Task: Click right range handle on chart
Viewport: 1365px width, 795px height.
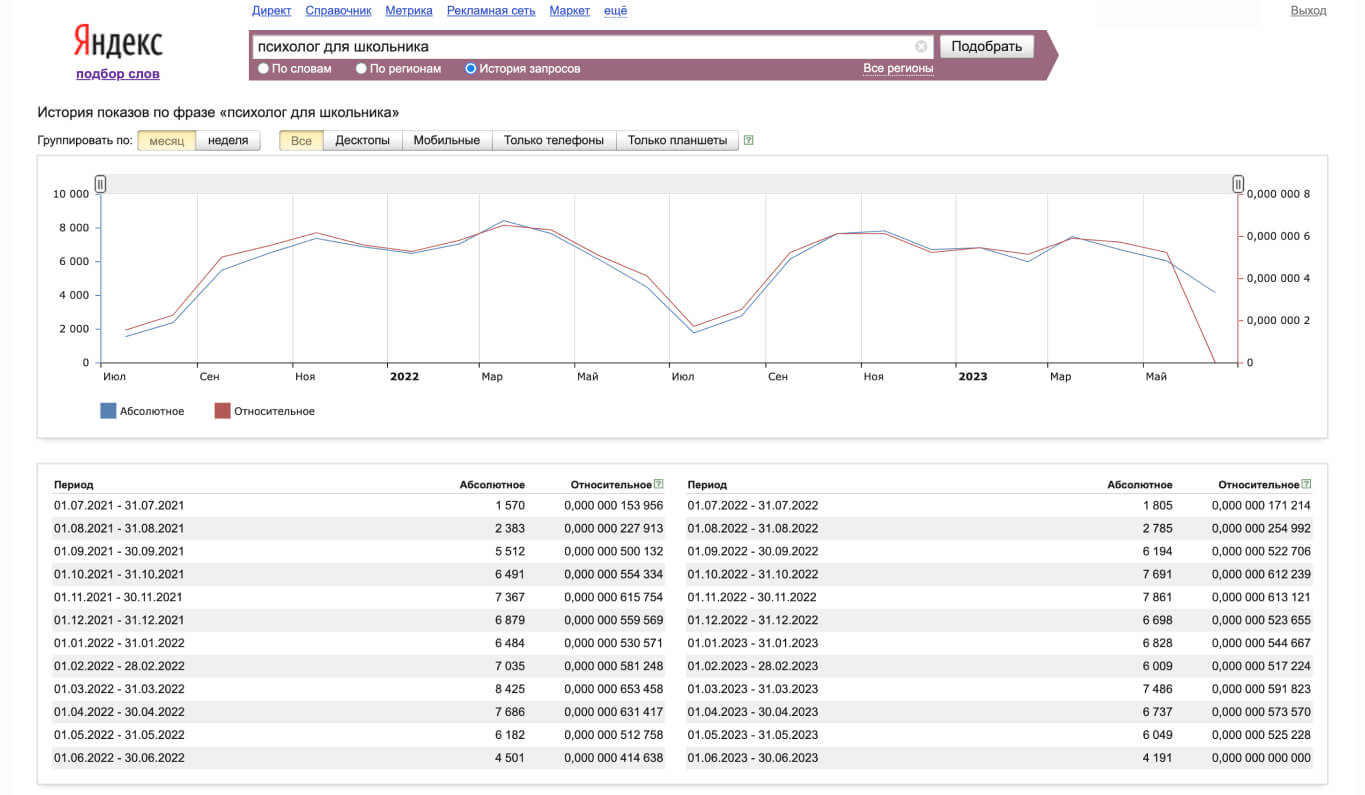Action: coord(1238,184)
